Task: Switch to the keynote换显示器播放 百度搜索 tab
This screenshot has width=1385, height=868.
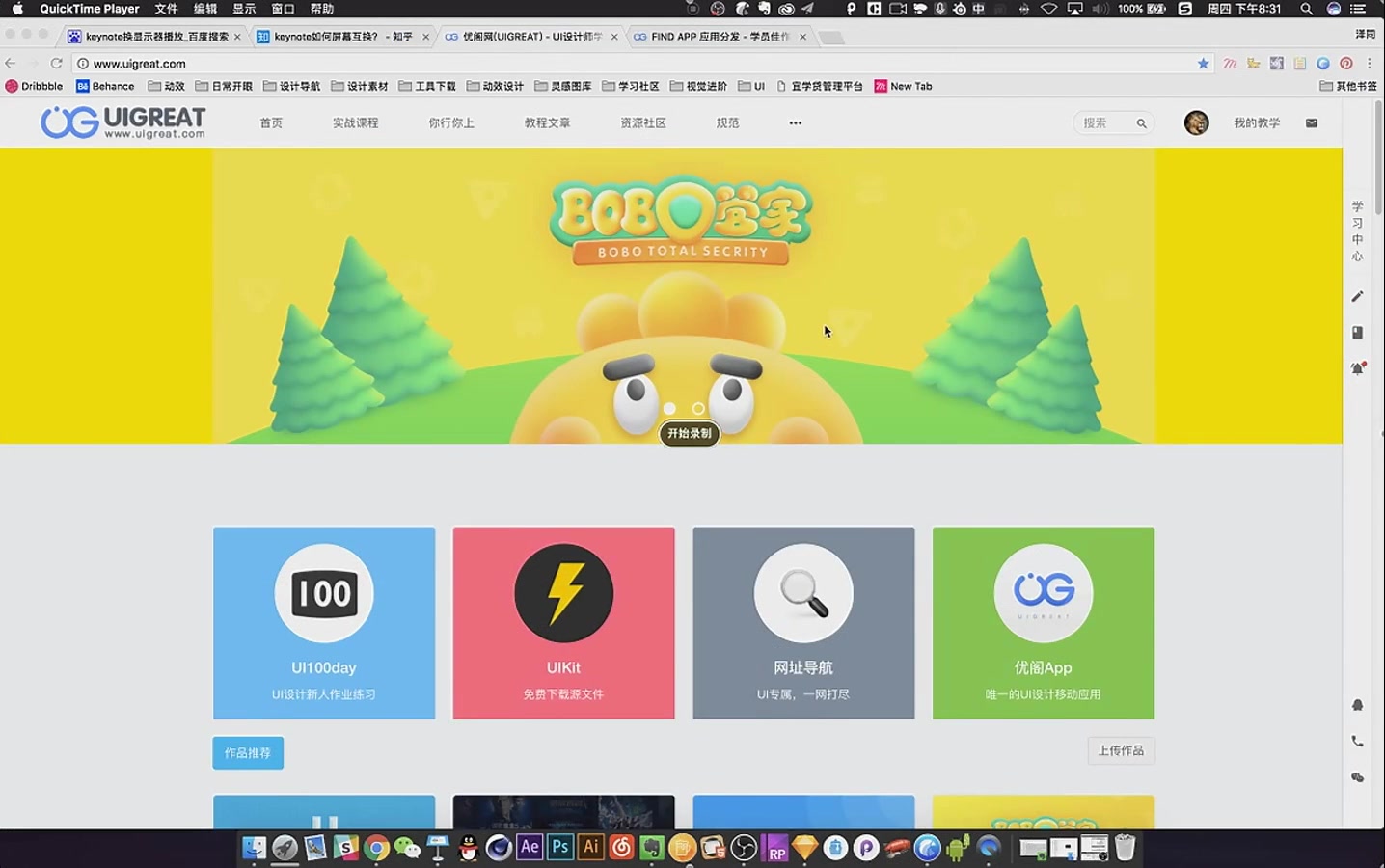Action: 154,37
